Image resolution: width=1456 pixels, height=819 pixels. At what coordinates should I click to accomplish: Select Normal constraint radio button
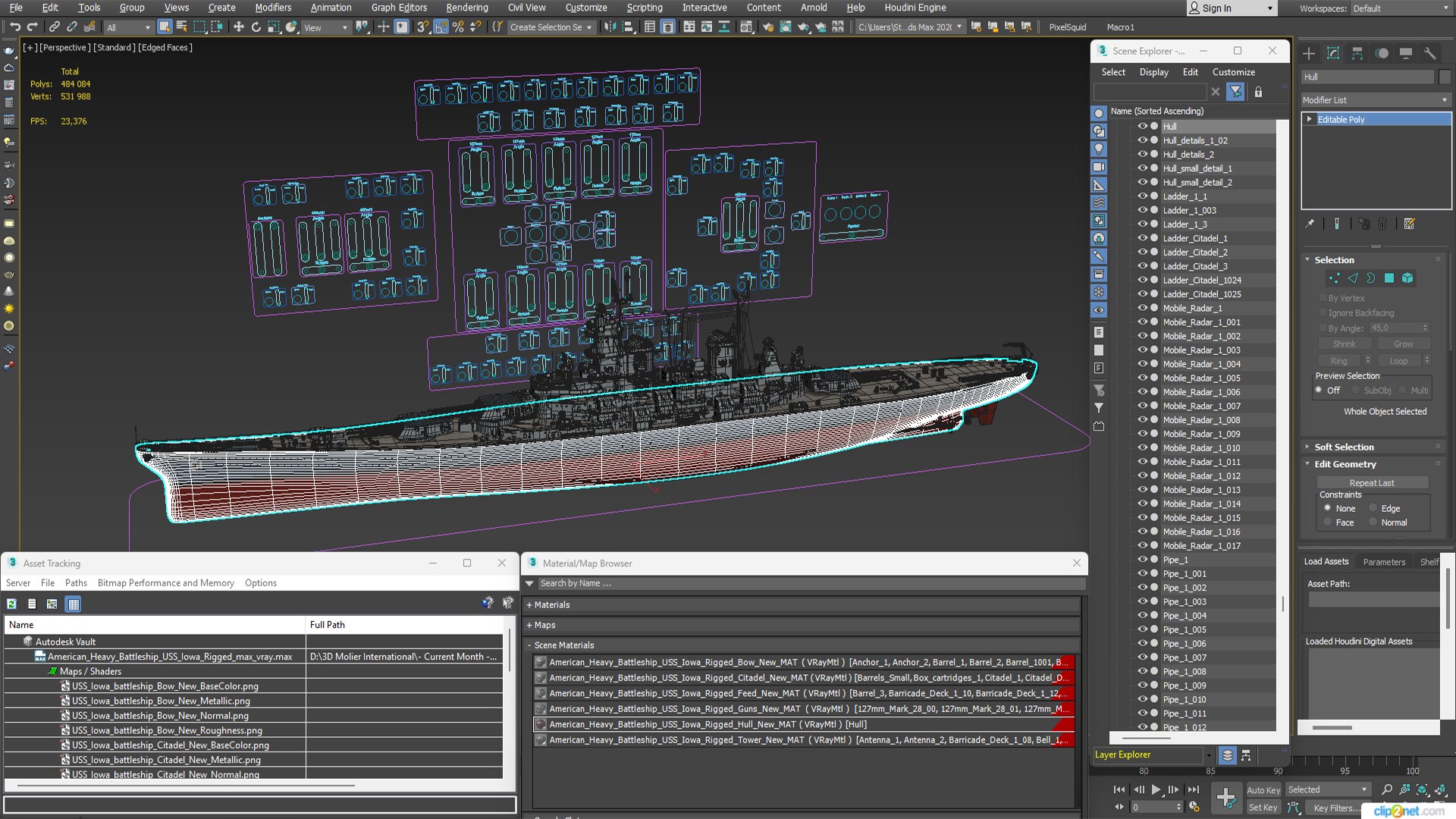point(1373,522)
